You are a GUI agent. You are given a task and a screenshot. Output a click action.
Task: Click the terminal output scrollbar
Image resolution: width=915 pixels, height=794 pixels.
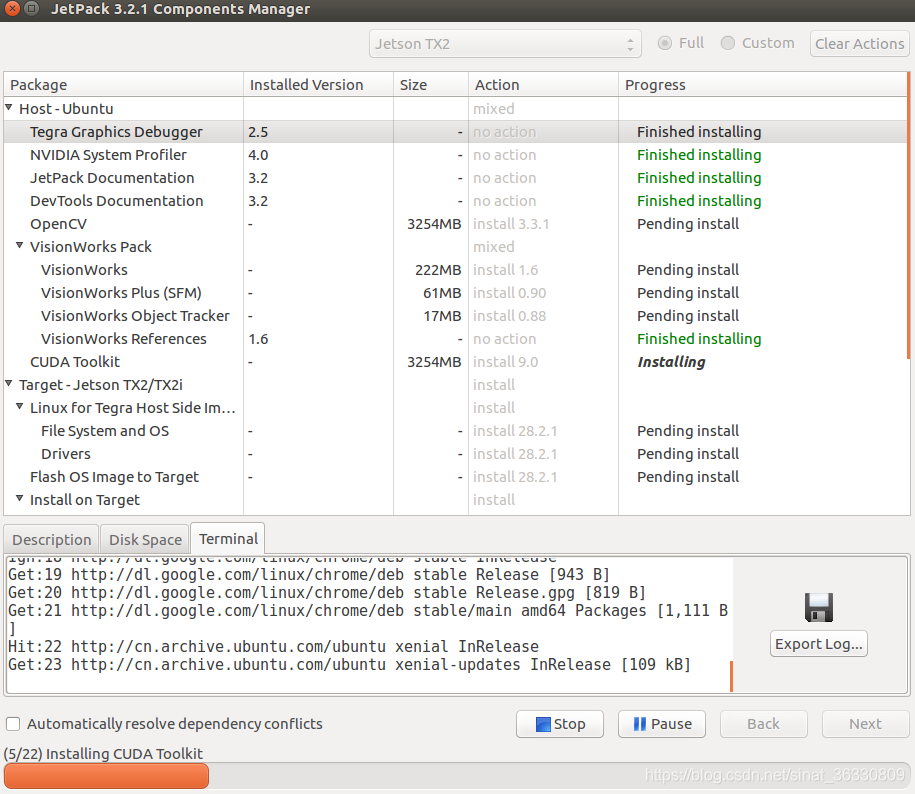(x=731, y=676)
